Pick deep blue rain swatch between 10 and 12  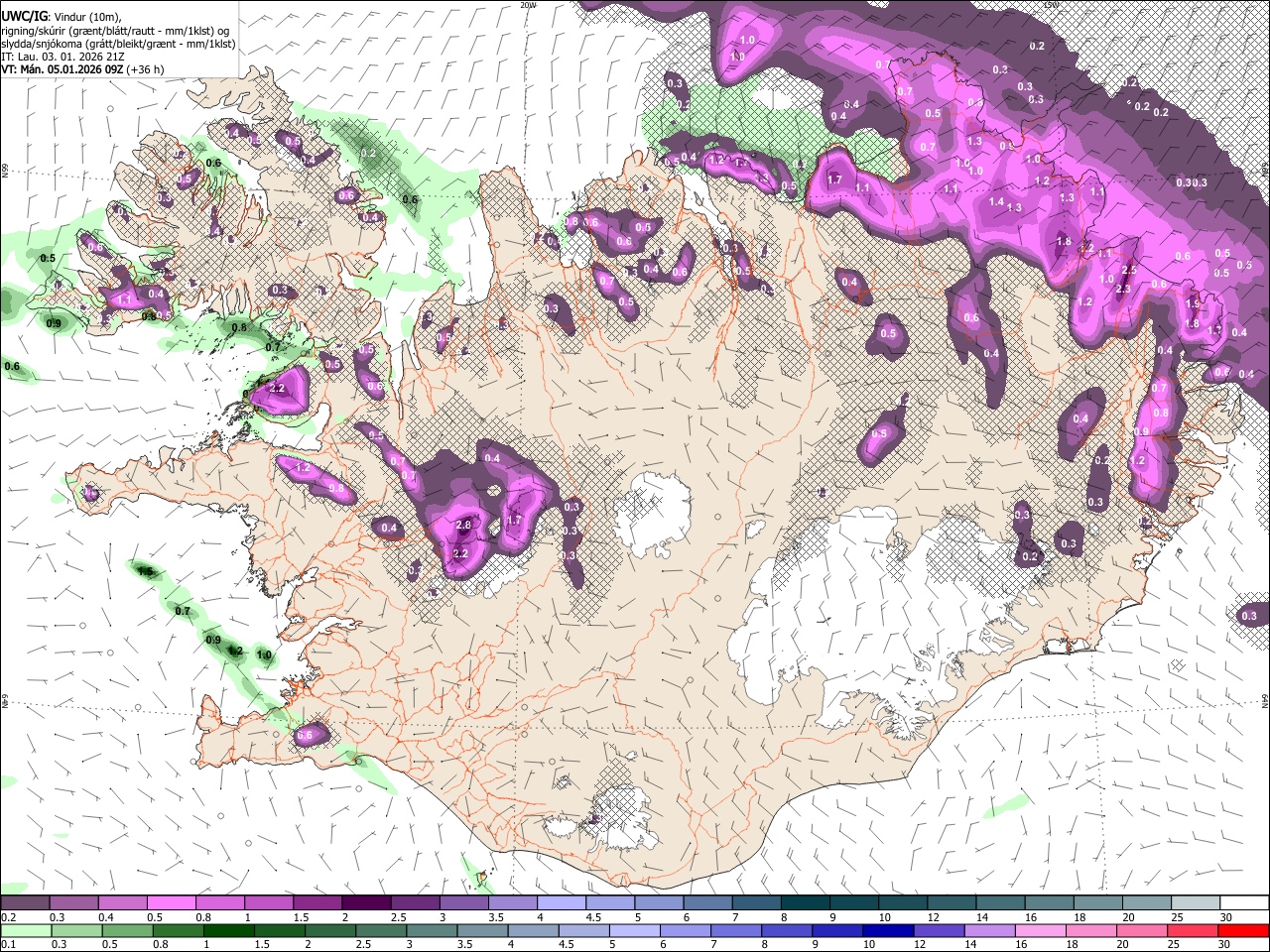click(888, 930)
